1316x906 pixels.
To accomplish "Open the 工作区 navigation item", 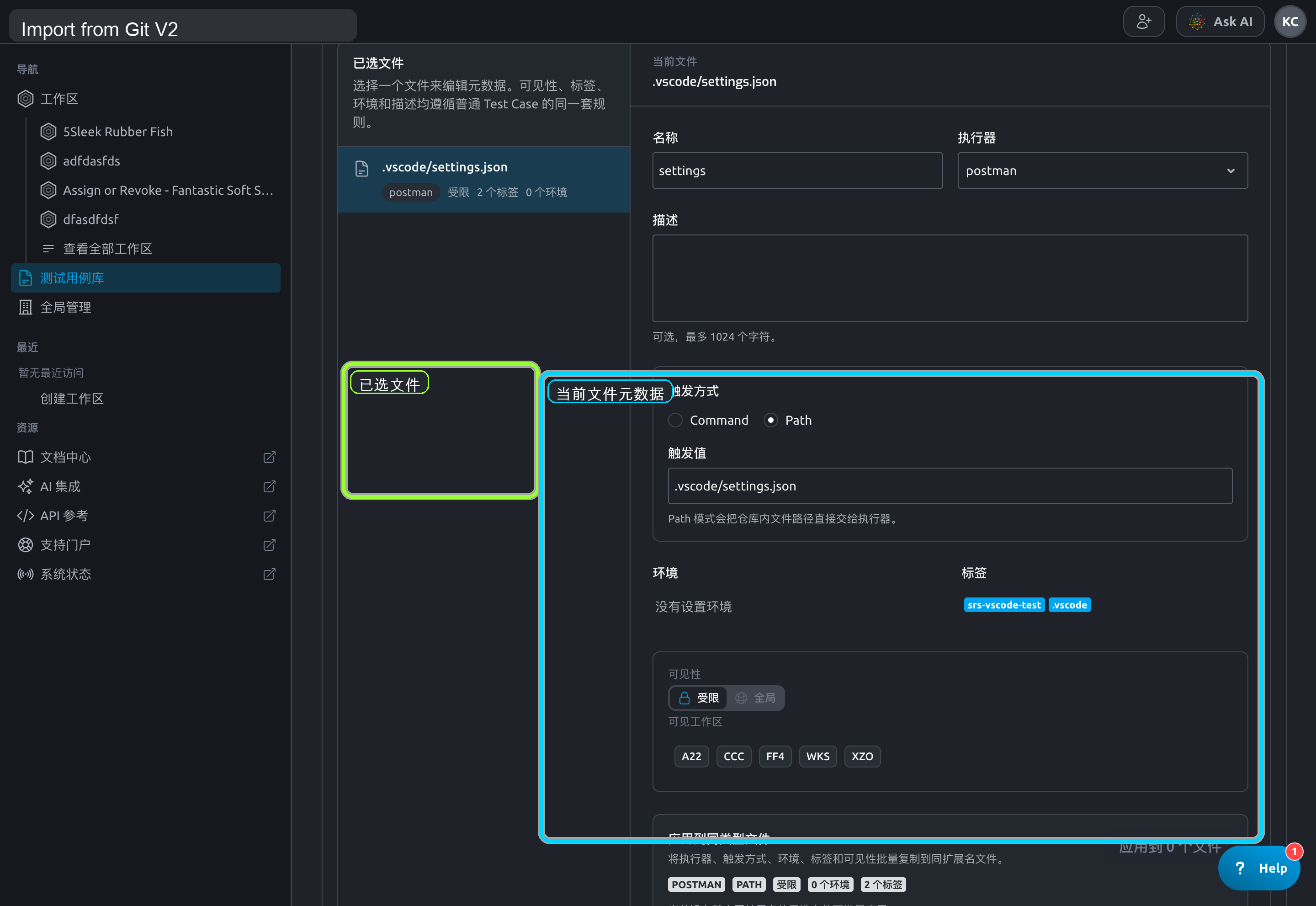I will [x=146, y=99].
